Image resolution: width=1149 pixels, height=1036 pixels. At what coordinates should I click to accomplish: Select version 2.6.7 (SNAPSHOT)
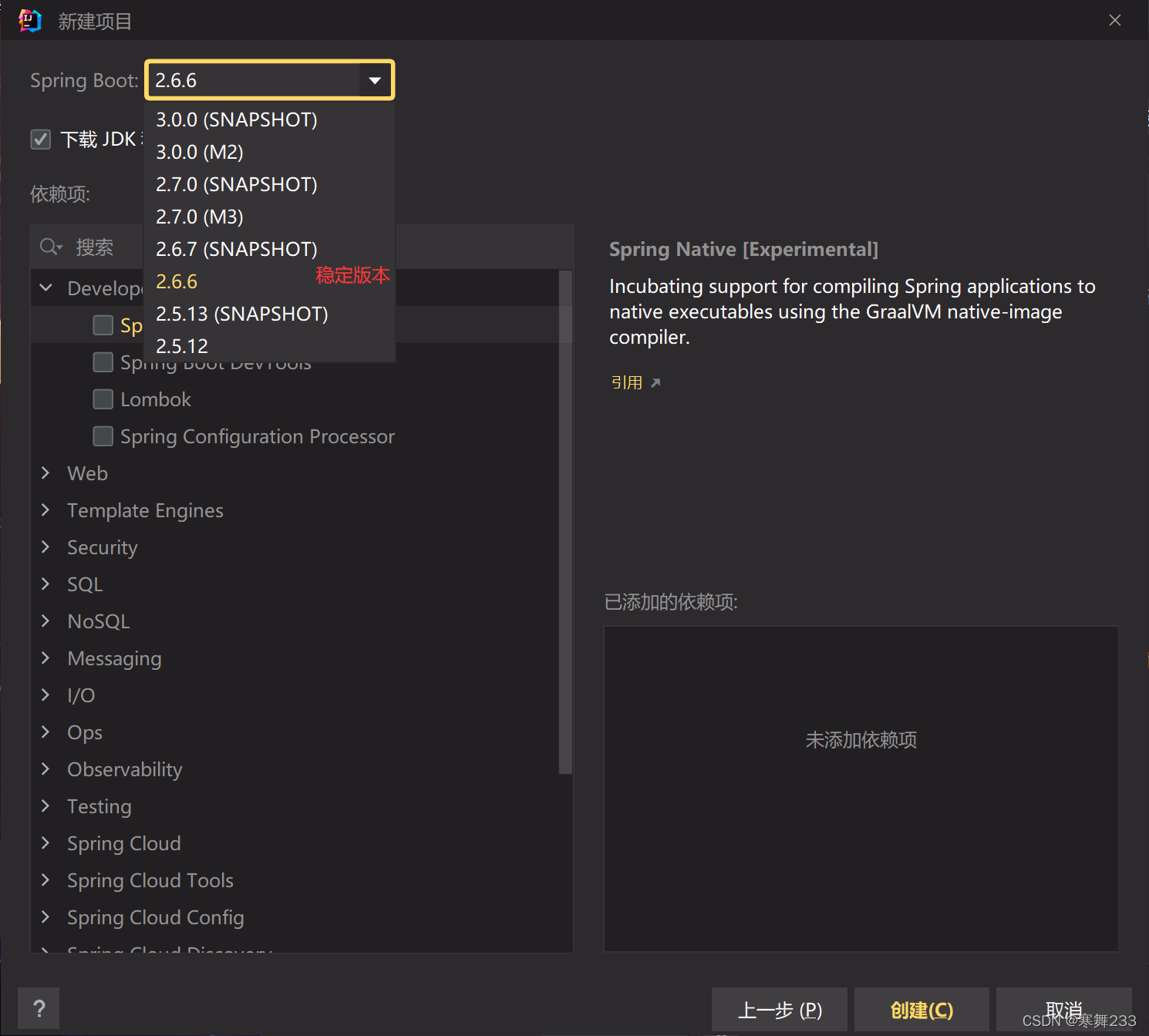[x=270, y=249]
